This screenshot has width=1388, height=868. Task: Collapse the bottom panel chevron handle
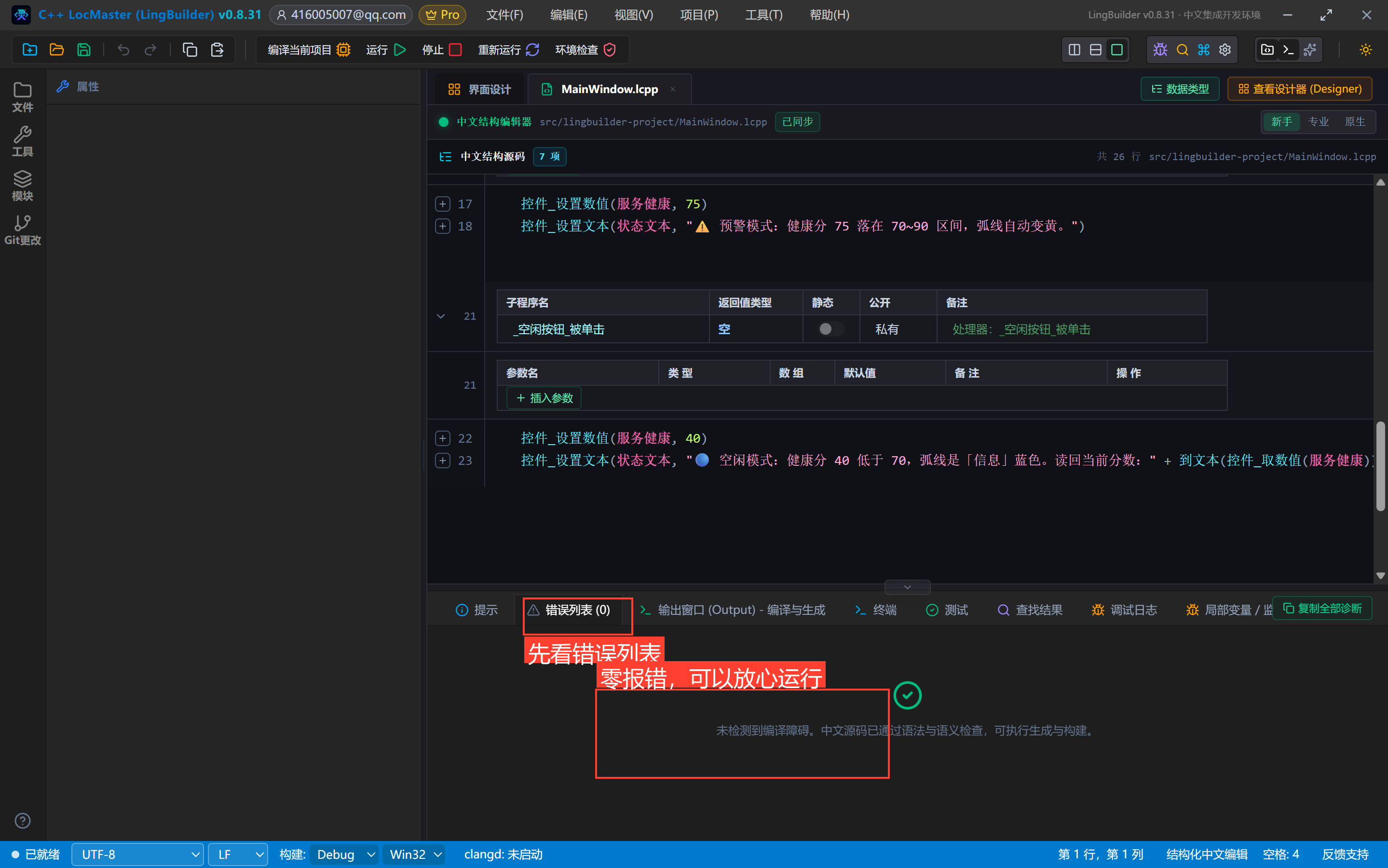907,587
